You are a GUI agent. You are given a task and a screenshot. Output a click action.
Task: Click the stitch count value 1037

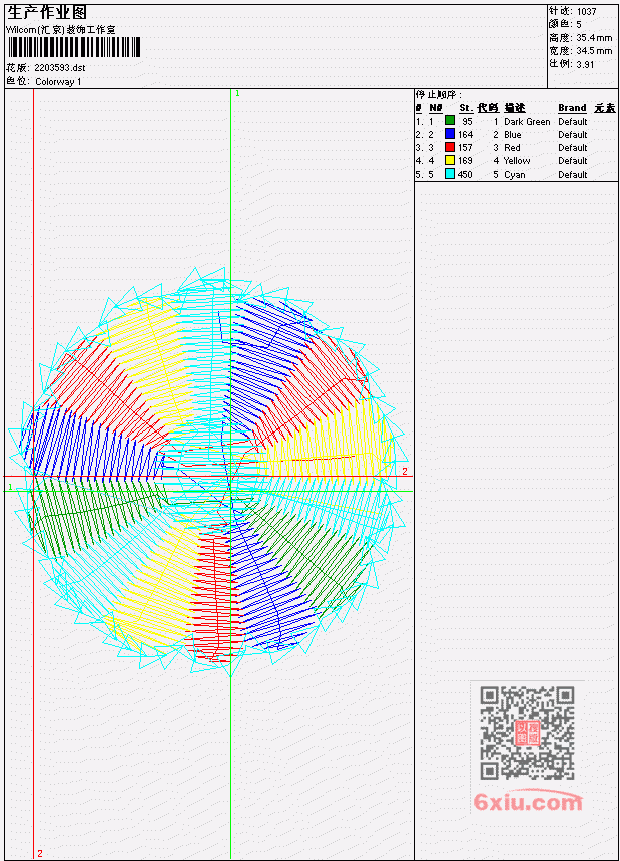tap(587, 12)
